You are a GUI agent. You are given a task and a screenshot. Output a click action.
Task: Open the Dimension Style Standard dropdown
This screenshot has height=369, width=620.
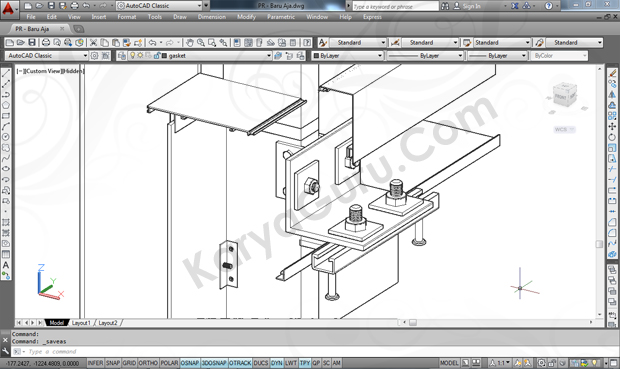click(430, 42)
